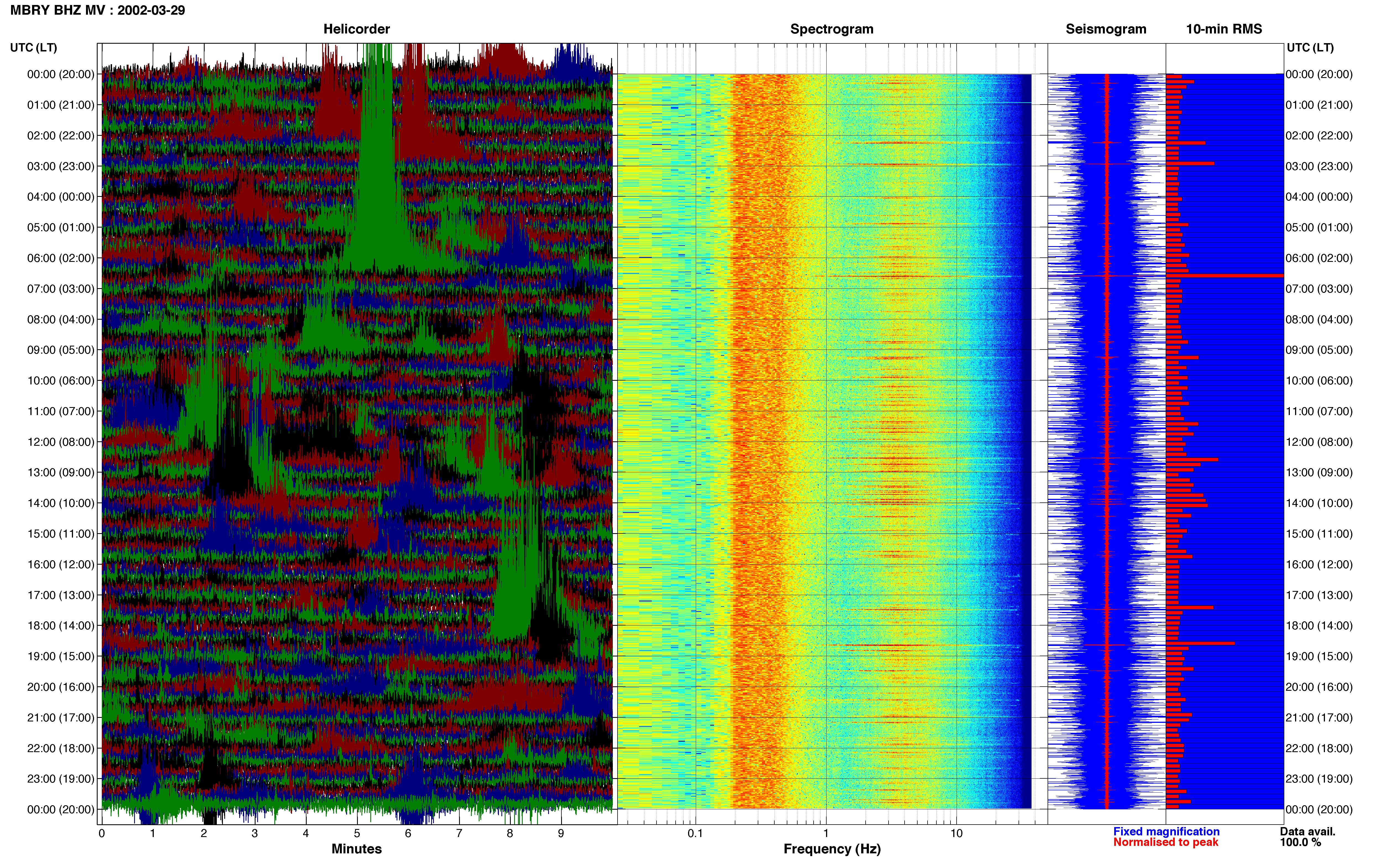Click the "10-min RMS" panel heading

click(x=1224, y=29)
